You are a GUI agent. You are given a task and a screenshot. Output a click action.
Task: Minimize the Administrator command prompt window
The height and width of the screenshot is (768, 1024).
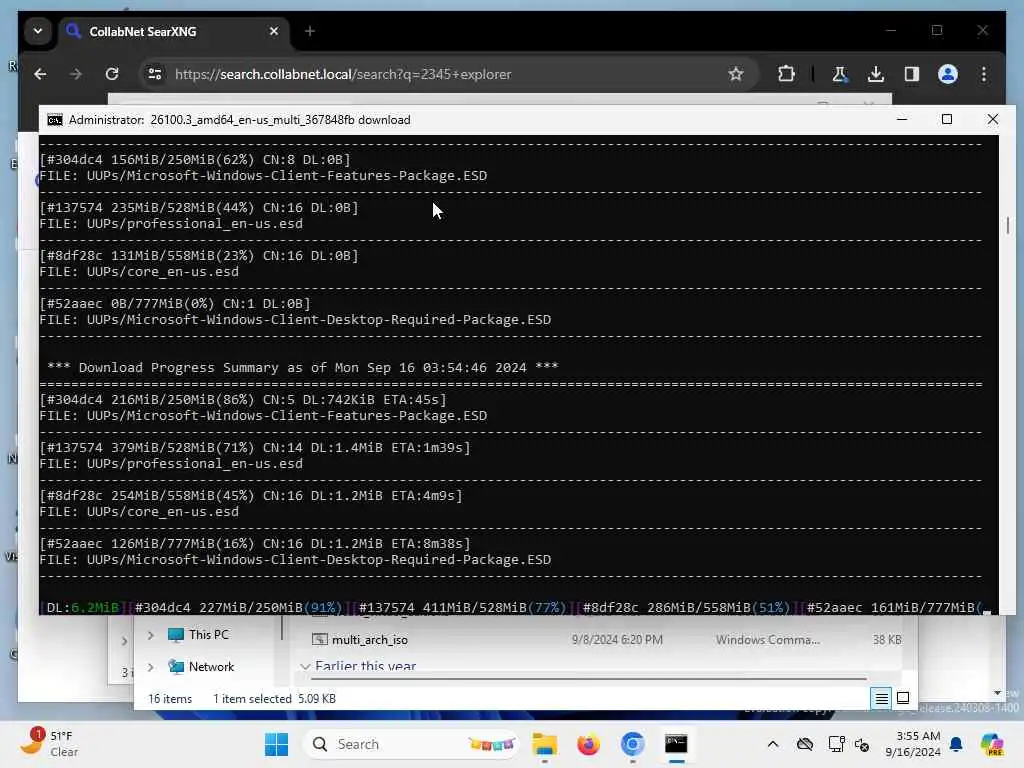[902, 120]
